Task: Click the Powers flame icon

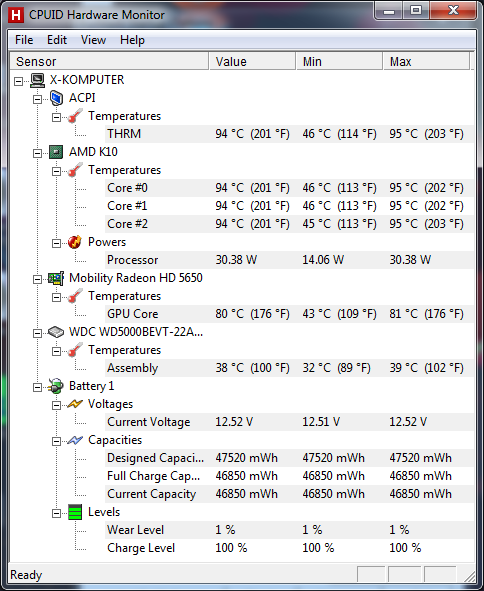Action: coord(75,242)
